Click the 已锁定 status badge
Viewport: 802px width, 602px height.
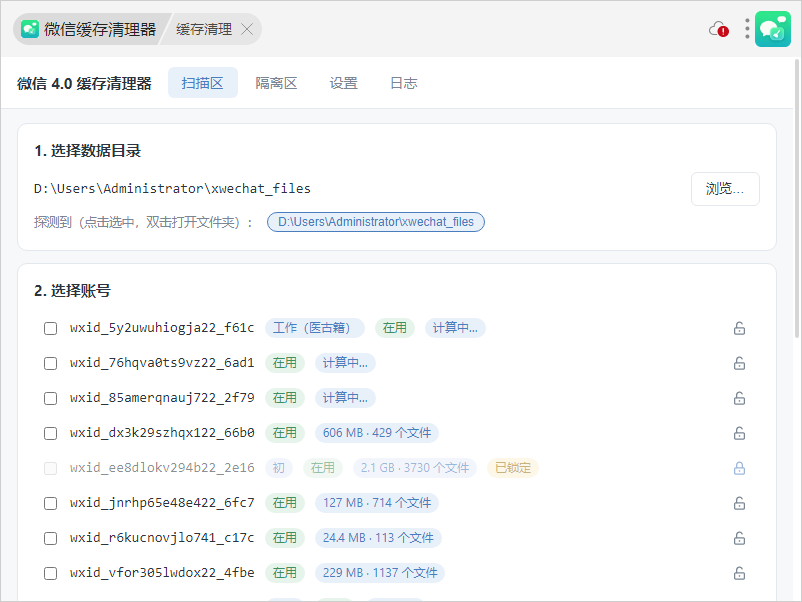513,468
